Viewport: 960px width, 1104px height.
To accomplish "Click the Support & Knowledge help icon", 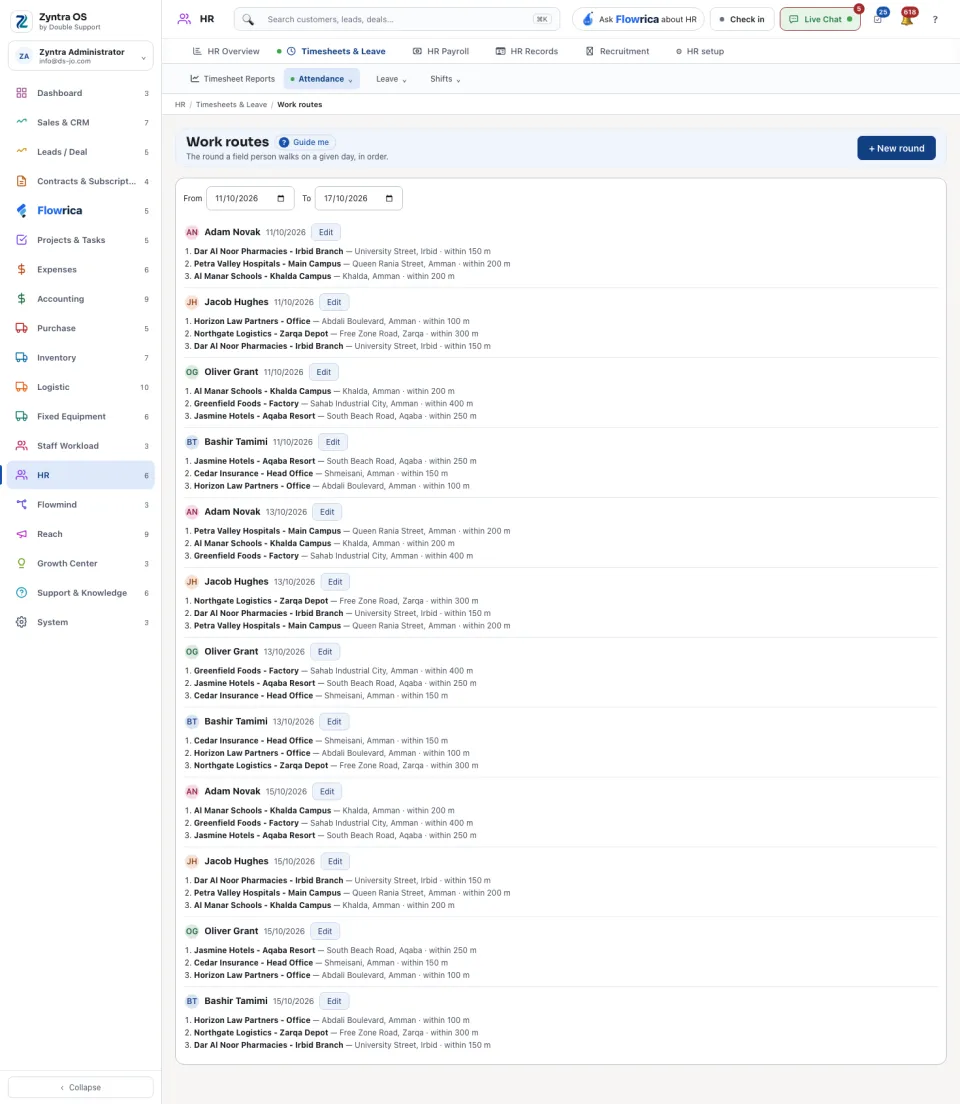I will click(x=22, y=593).
